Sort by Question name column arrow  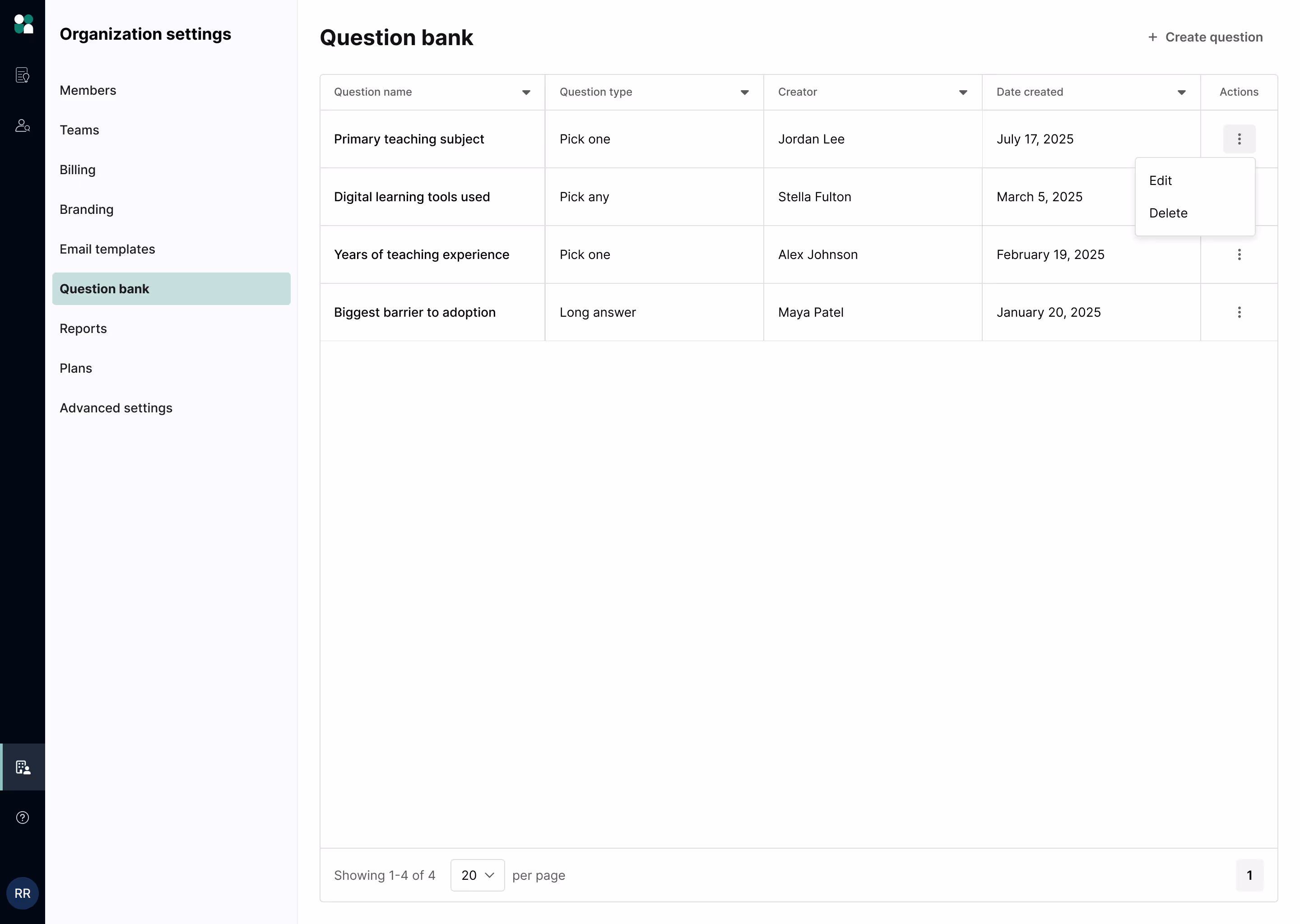click(526, 92)
